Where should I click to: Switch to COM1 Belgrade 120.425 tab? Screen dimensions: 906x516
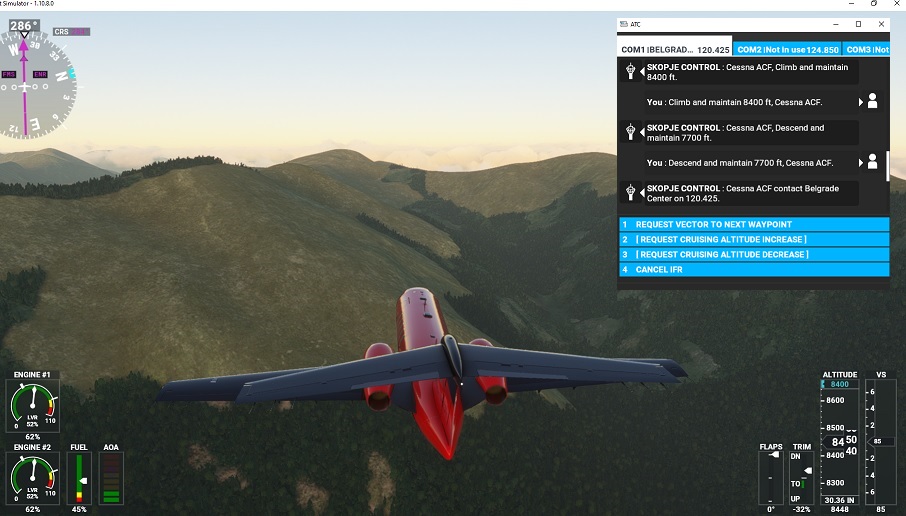675,49
